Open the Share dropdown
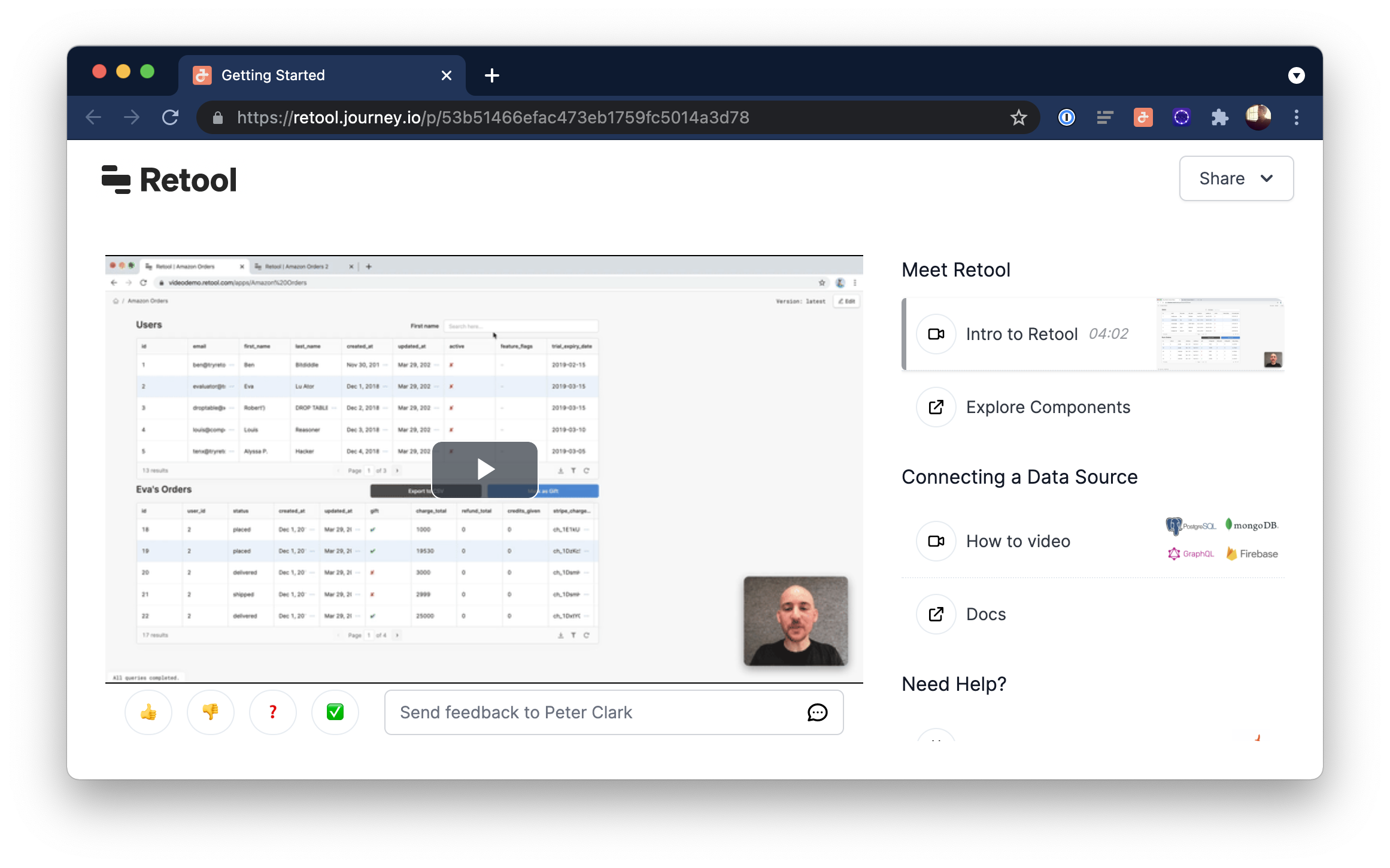Viewport: 1390px width, 868px height. [1236, 178]
